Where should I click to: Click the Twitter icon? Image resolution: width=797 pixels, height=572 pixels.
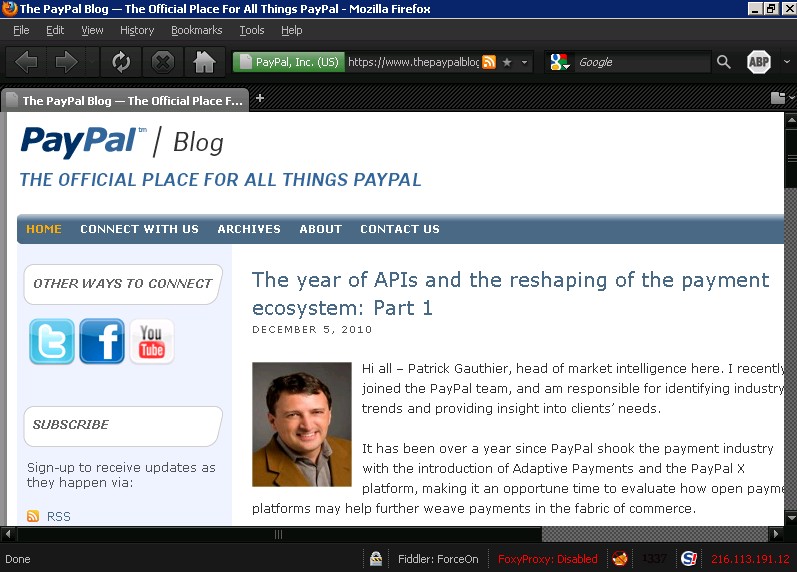pos(52,341)
